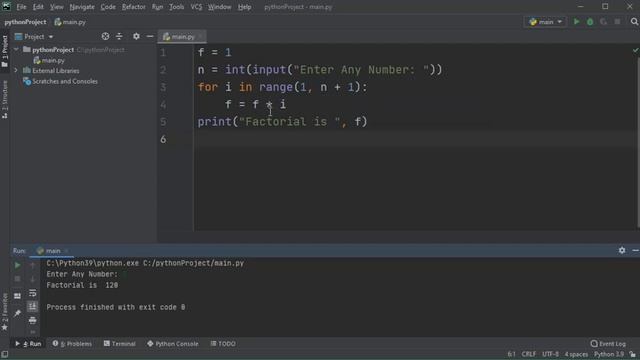Viewport: 640px width, 360px height.
Task: Toggle scroll to end in Run console
Action: [x=32, y=307]
